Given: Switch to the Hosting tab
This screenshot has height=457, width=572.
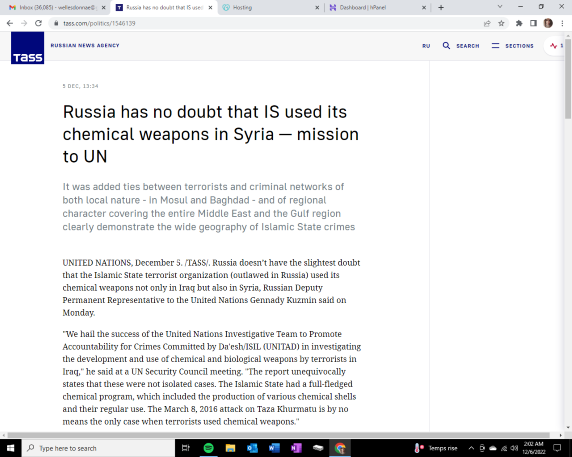Looking at the screenshot, I should click(271, 7).
